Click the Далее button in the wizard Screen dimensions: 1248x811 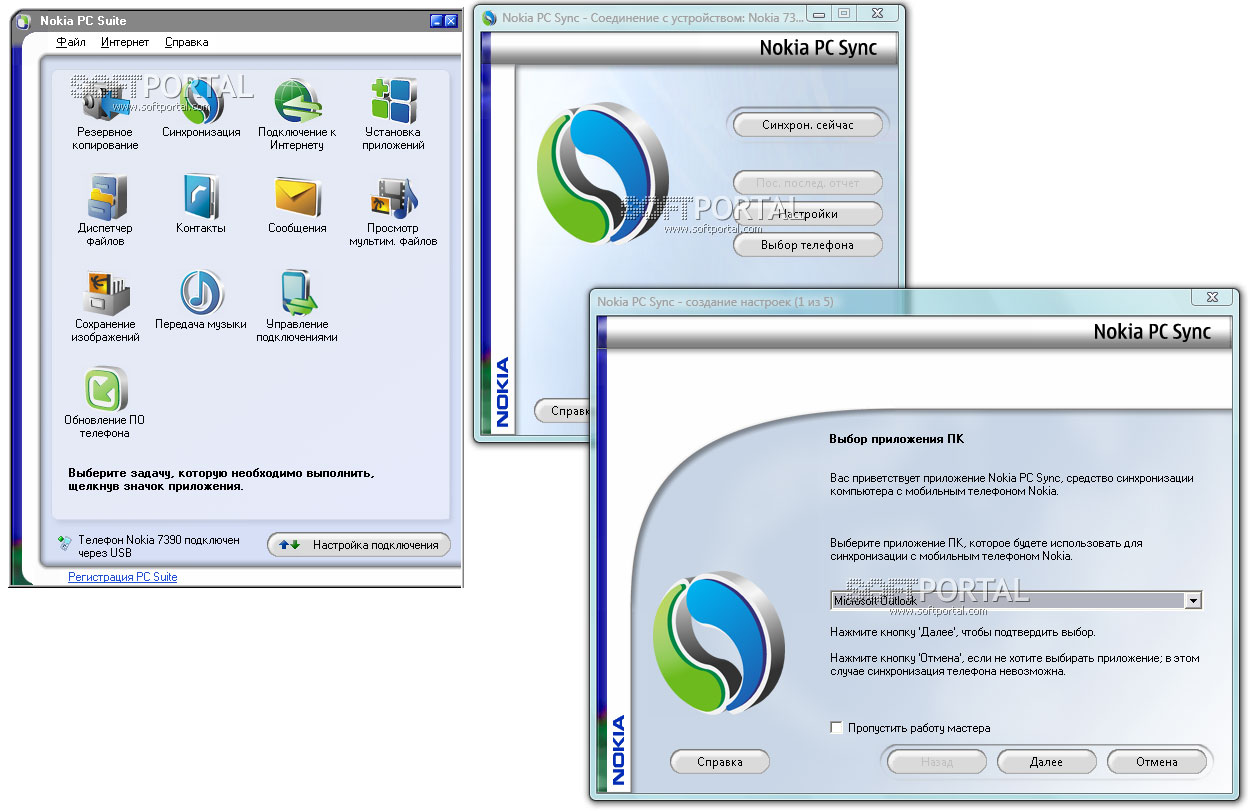pos(1047,762)
